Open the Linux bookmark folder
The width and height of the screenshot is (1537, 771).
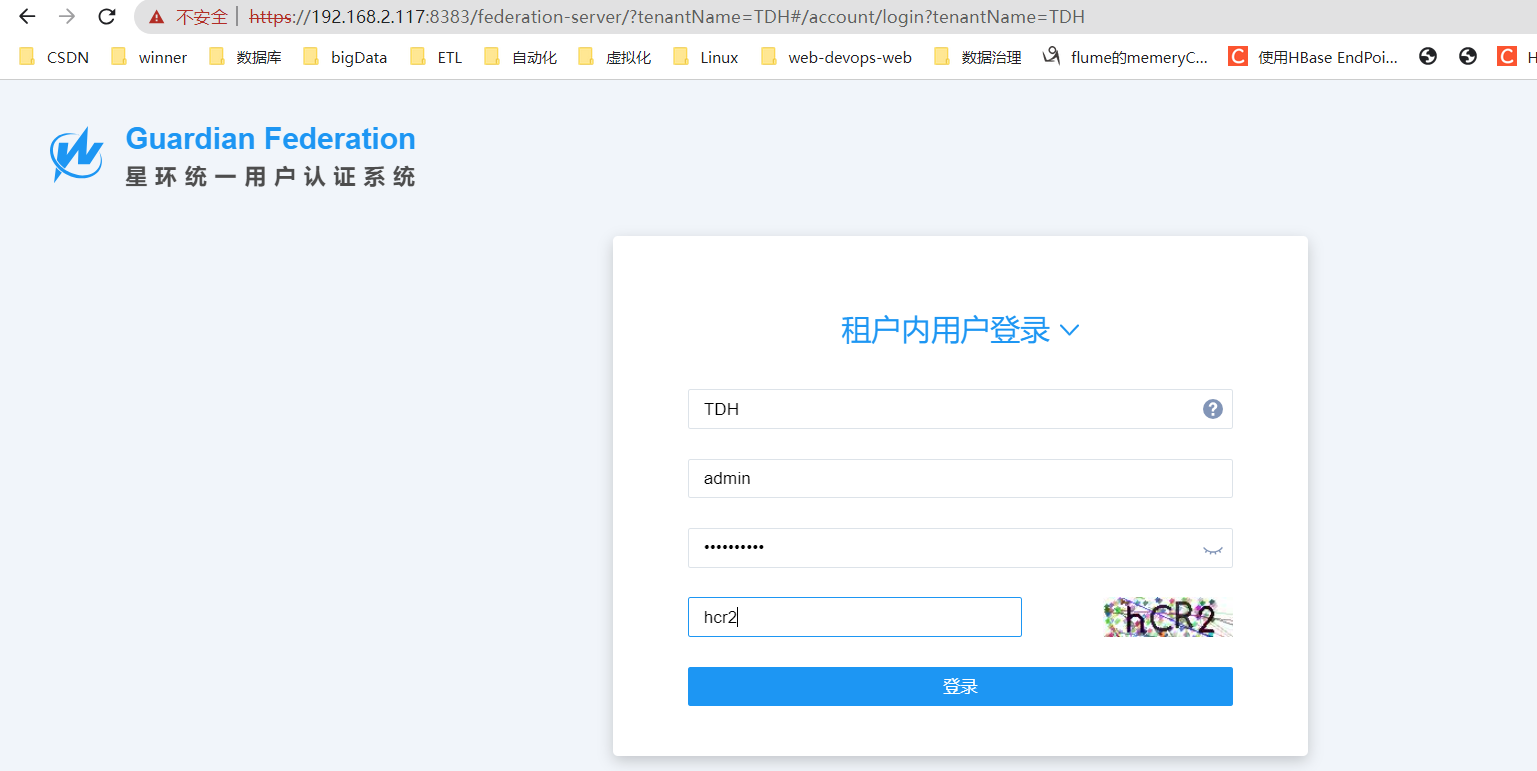tap(706, 57)
